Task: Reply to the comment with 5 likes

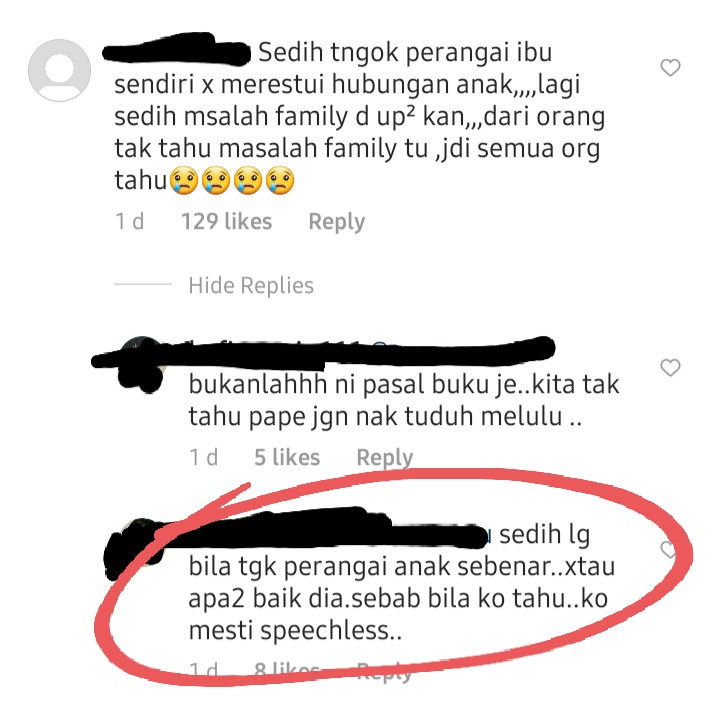Action: (x=385, y=458)
